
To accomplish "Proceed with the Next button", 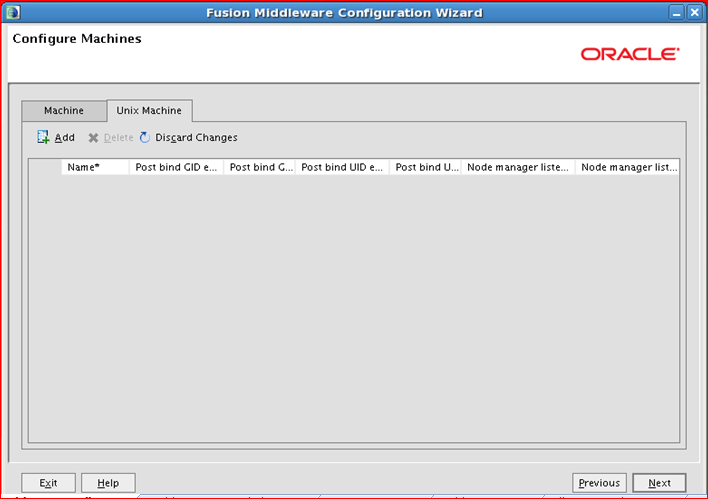I will click(659, 483).
